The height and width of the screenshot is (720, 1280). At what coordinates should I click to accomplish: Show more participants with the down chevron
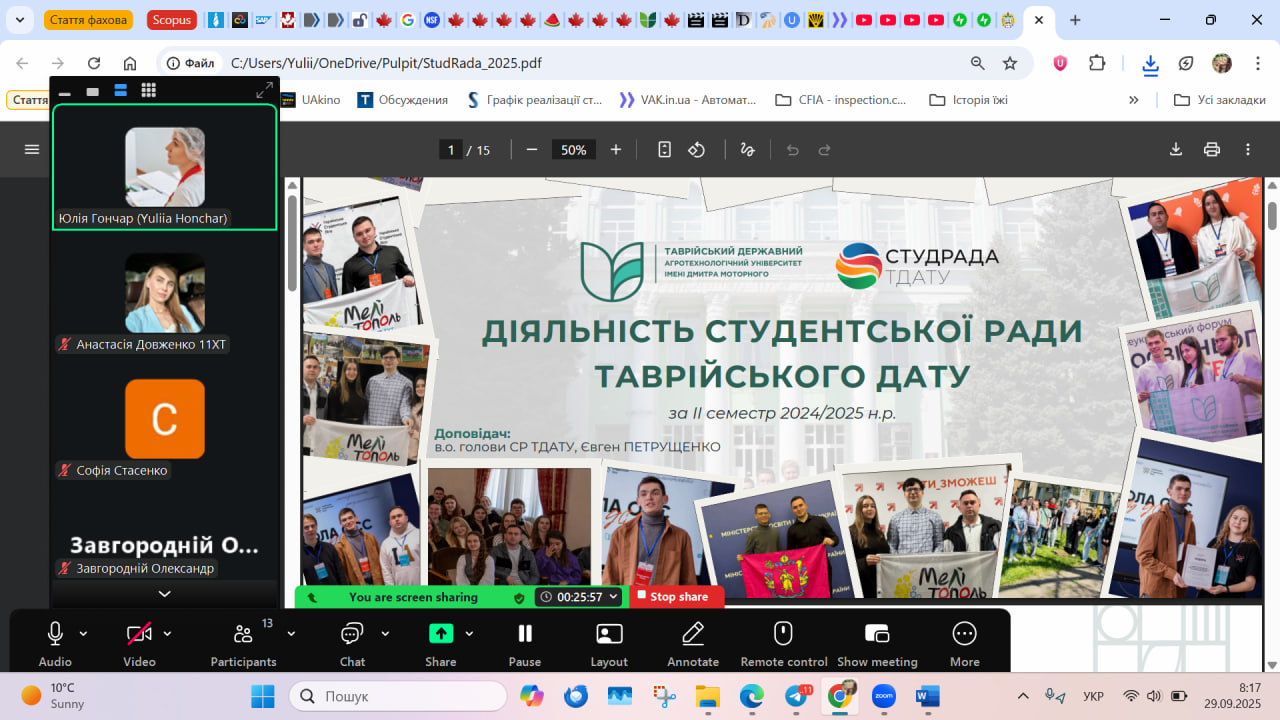click(165, 594)
